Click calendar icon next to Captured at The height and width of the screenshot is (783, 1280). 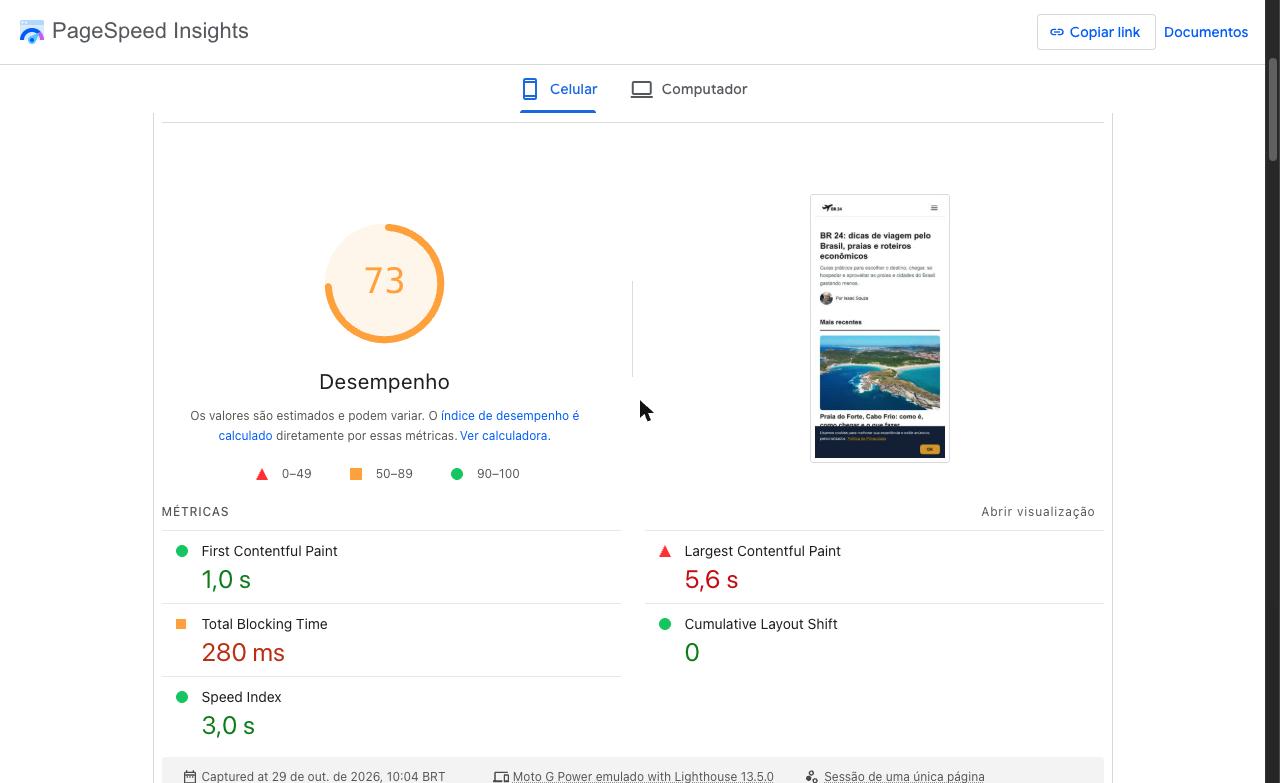pyautogui.click(x=190, y=776)
